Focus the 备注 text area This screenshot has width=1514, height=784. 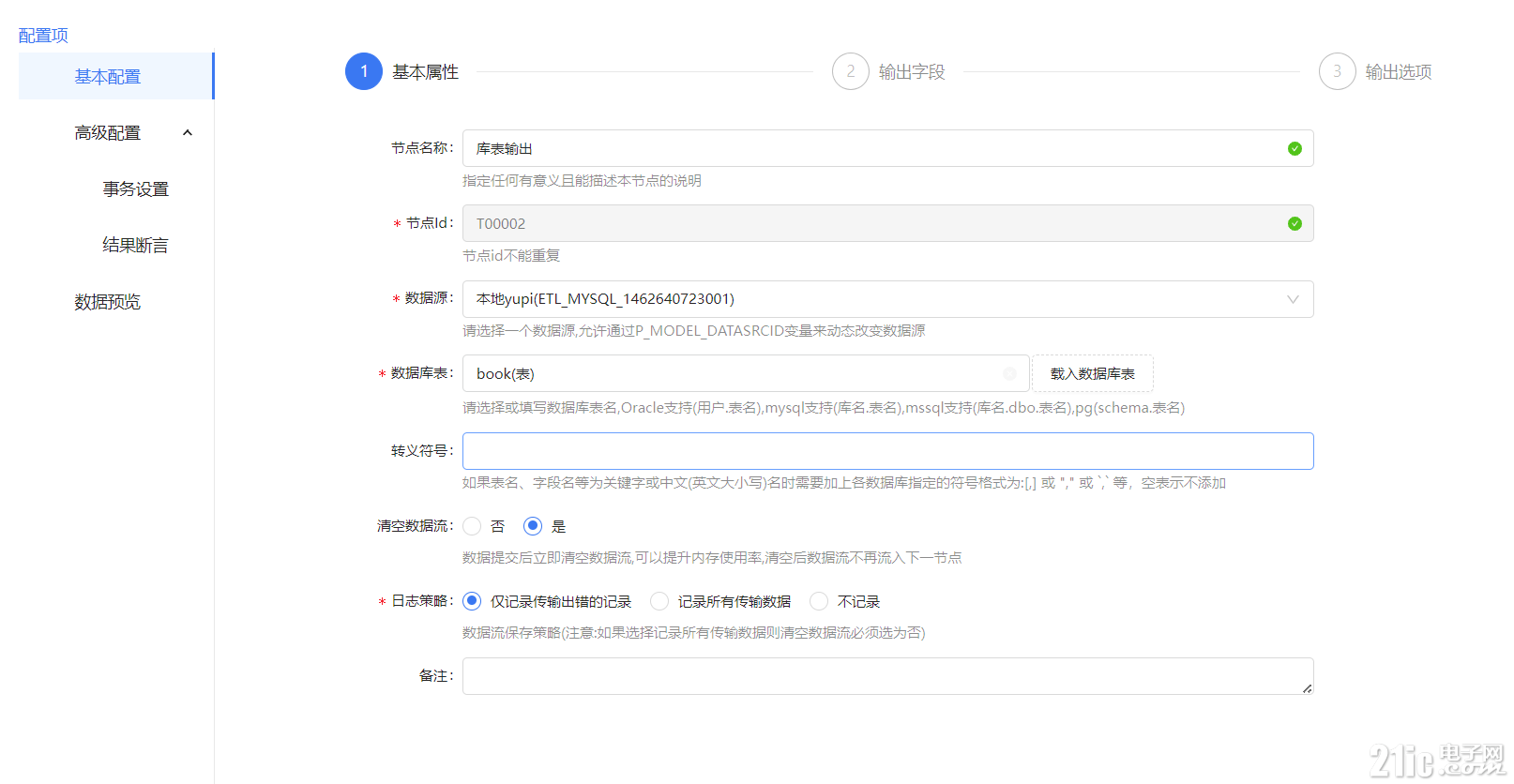click(887, 676)
